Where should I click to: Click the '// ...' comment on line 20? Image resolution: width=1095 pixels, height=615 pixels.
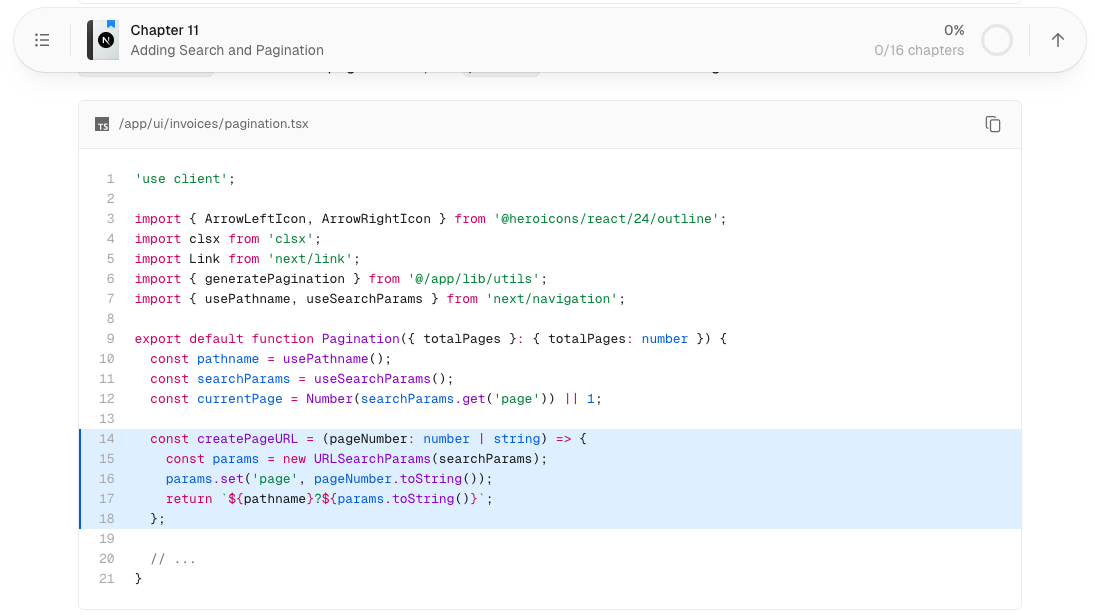point(173,558)
